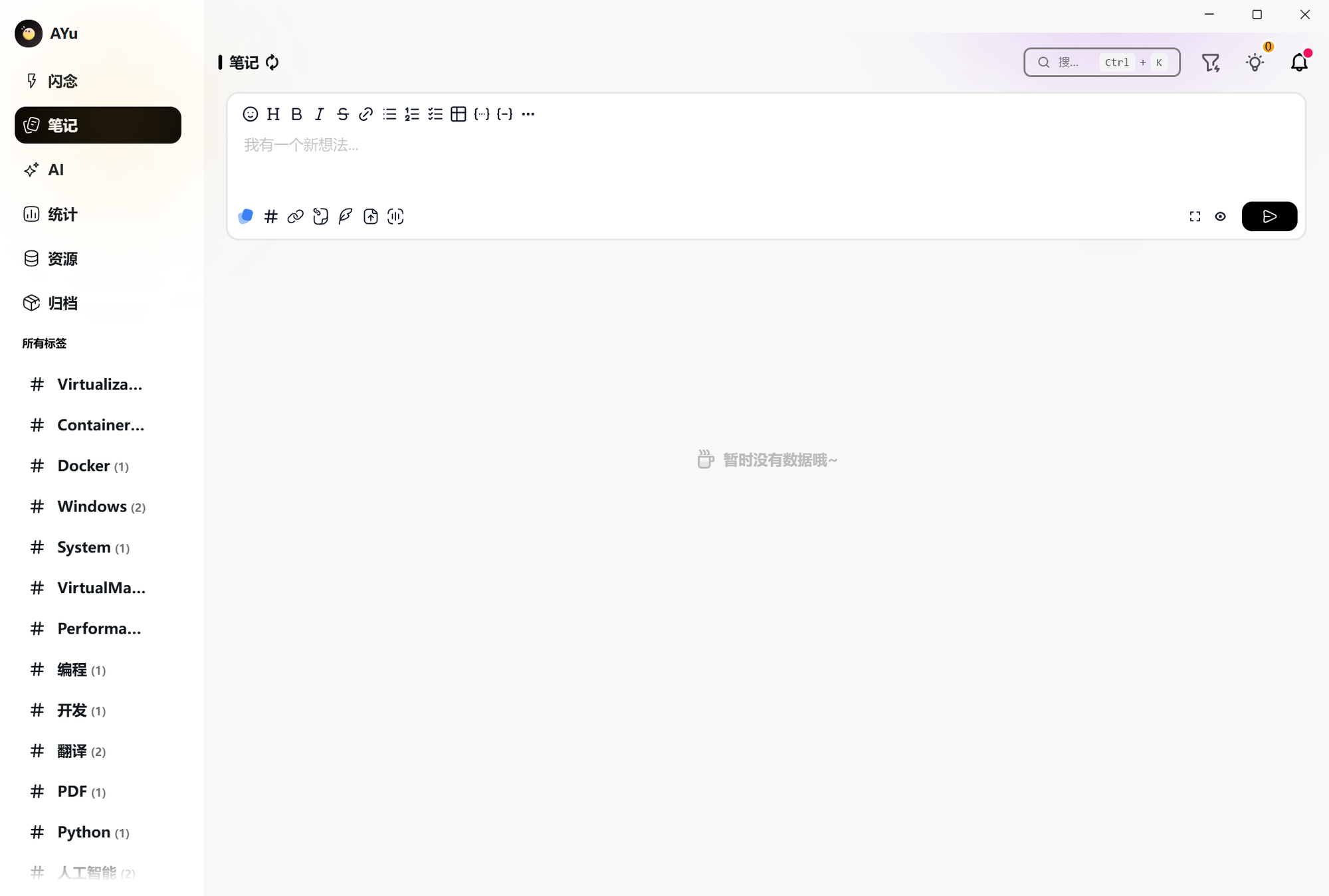Open the emoji picker in editor toolbar
The height and width of the screenshot is (896, 1329).
pyautogui.click(x=250, y=114)
